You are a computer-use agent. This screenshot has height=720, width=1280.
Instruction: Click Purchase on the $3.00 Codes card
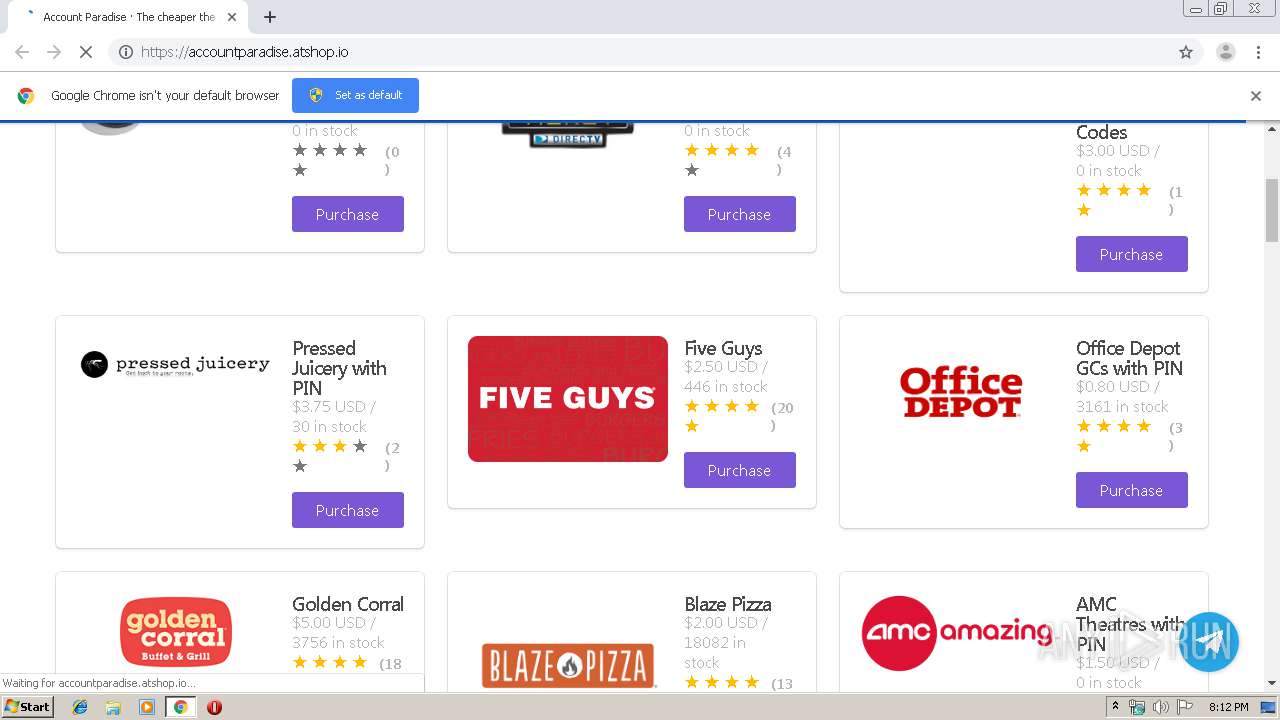point(1132,254)
